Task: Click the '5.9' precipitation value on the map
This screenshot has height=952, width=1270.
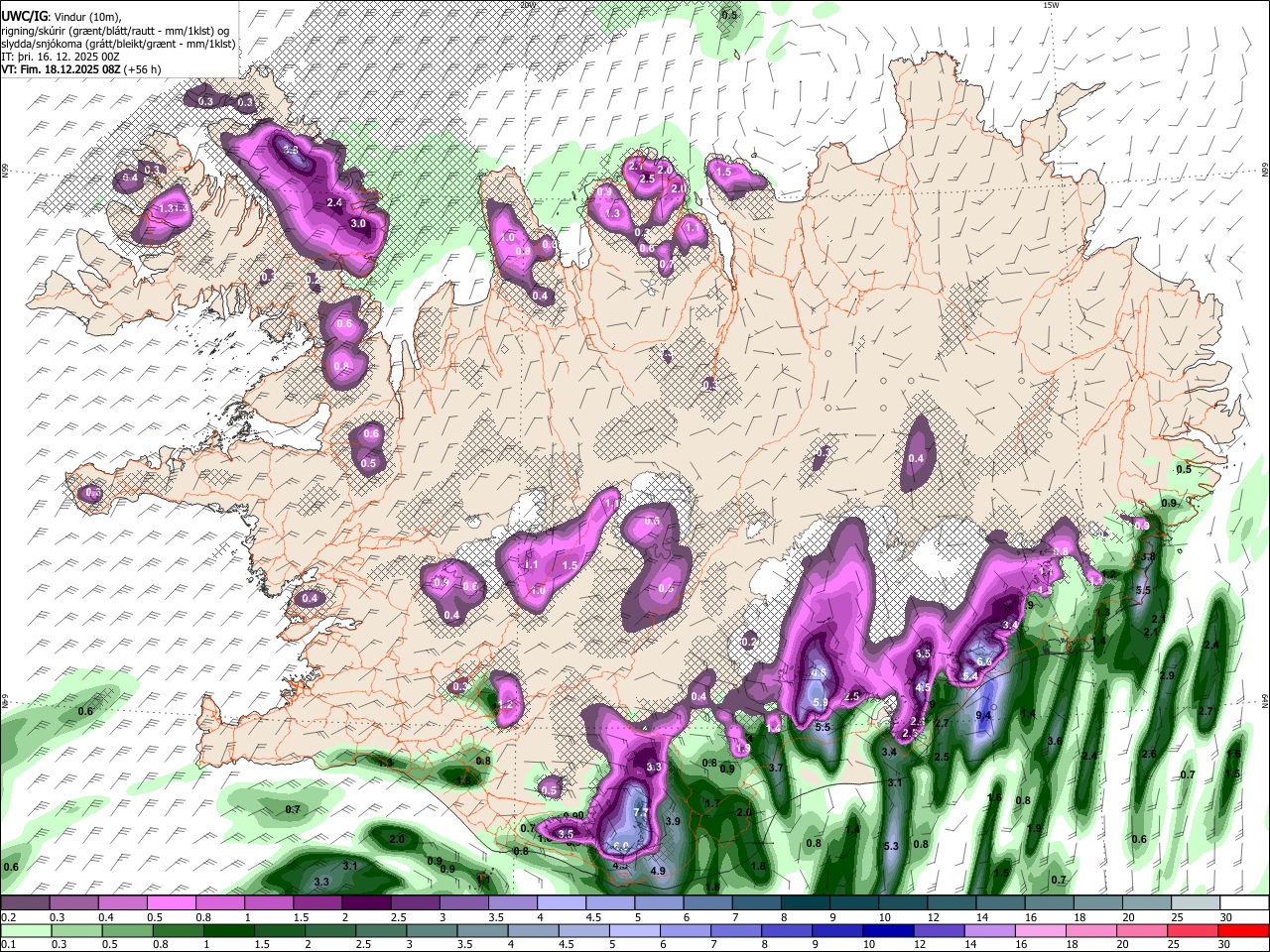Action: pyautogui.click(x=821, y=702)
